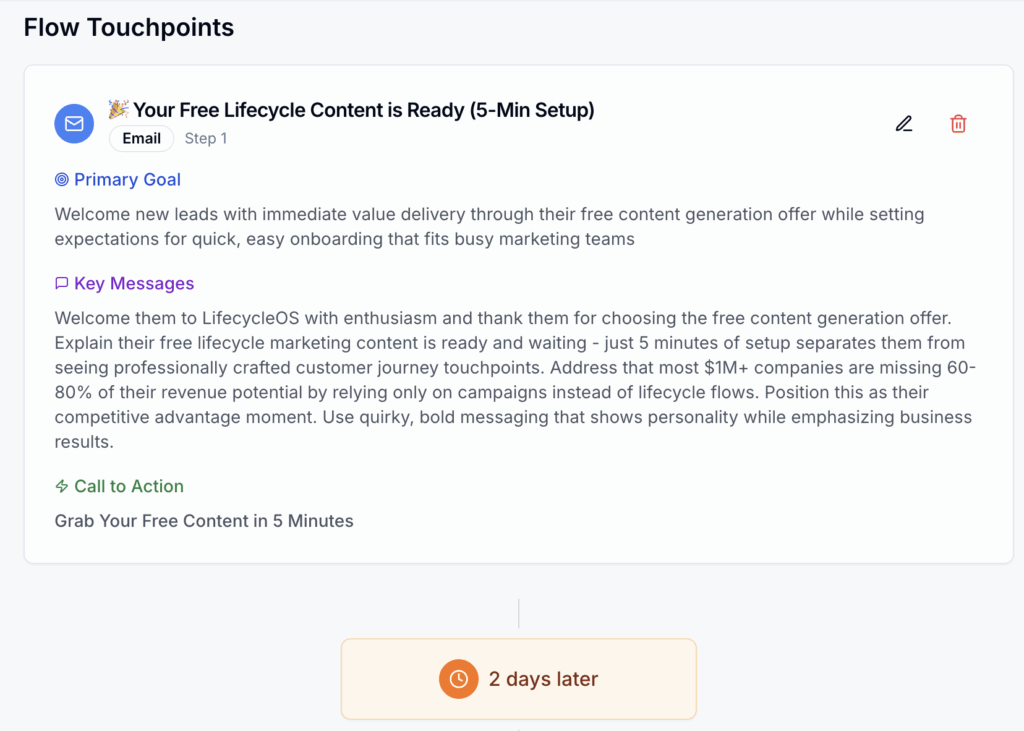Click the Primary Goal section label
Image resolution: width=1024 pixels, height=731 pixels.
click(x=127, y=180)
